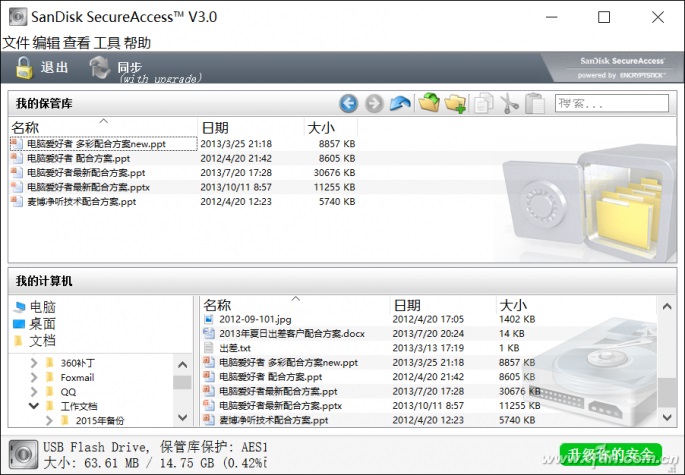Click the grey forward arrow

tap(374, 104)
